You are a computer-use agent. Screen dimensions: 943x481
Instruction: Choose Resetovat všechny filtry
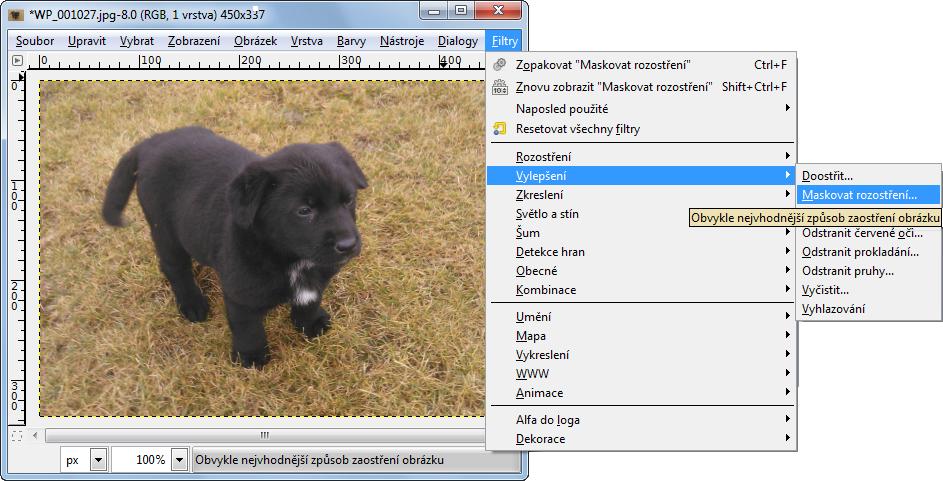tap(641, 129)
